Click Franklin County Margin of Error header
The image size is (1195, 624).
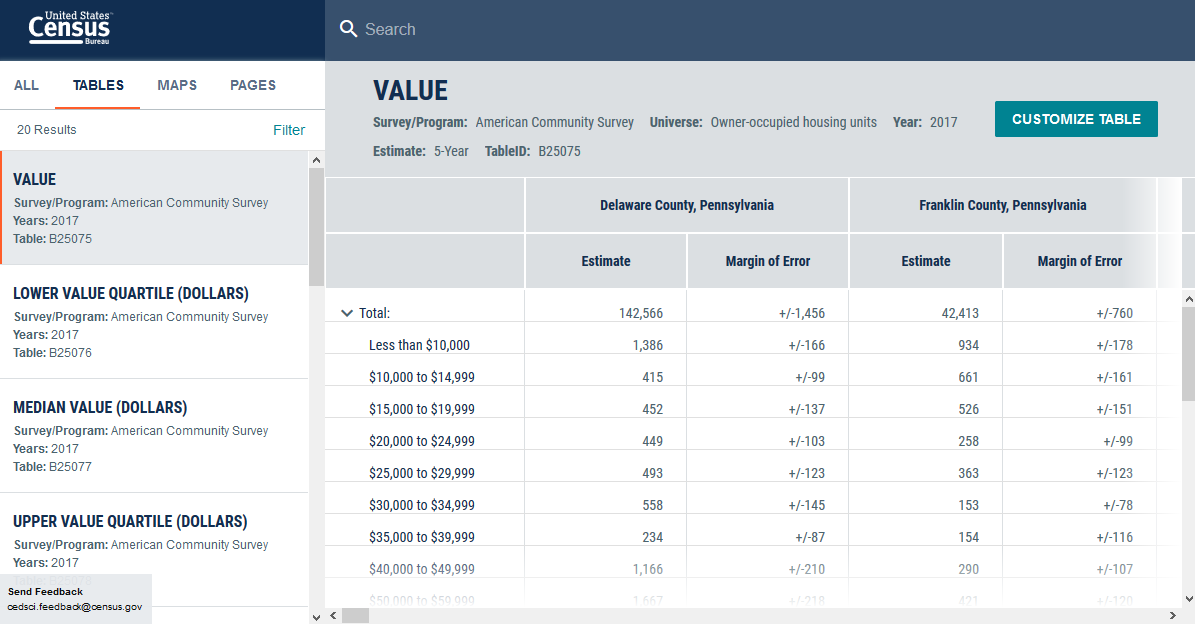1079,261
